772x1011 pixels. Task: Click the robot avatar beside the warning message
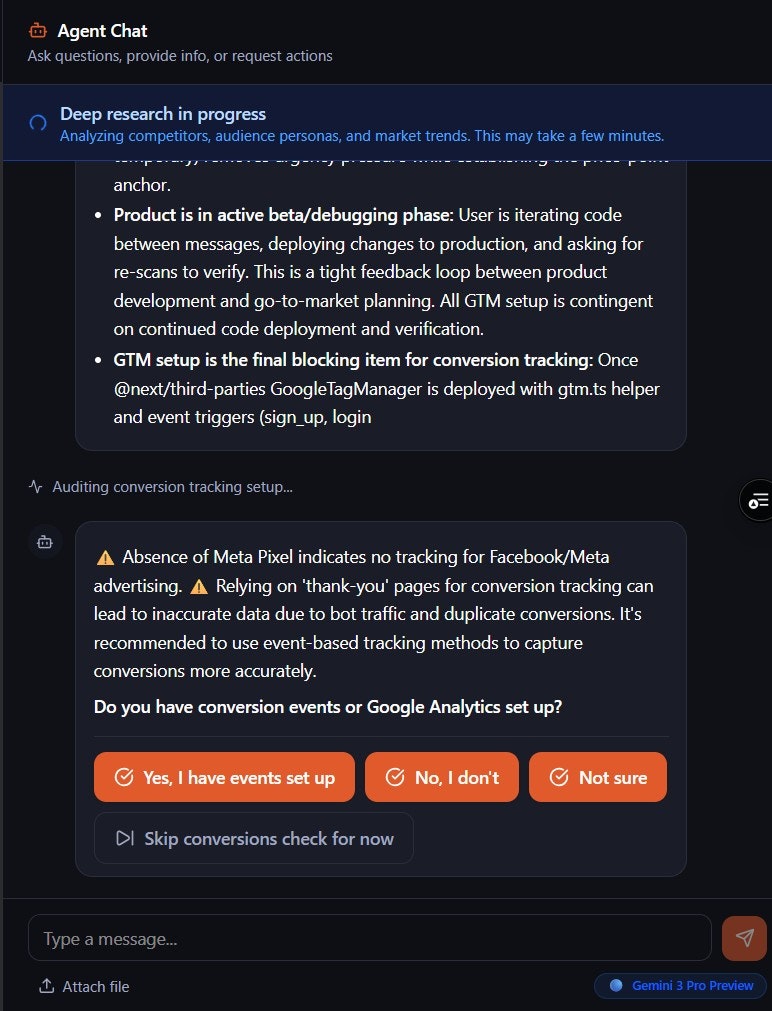pos(44,541)
